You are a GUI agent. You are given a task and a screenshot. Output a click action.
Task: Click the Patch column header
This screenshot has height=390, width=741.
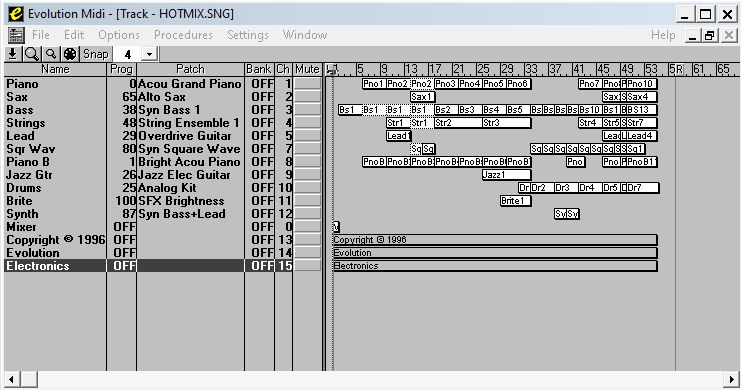pos(190,69)
